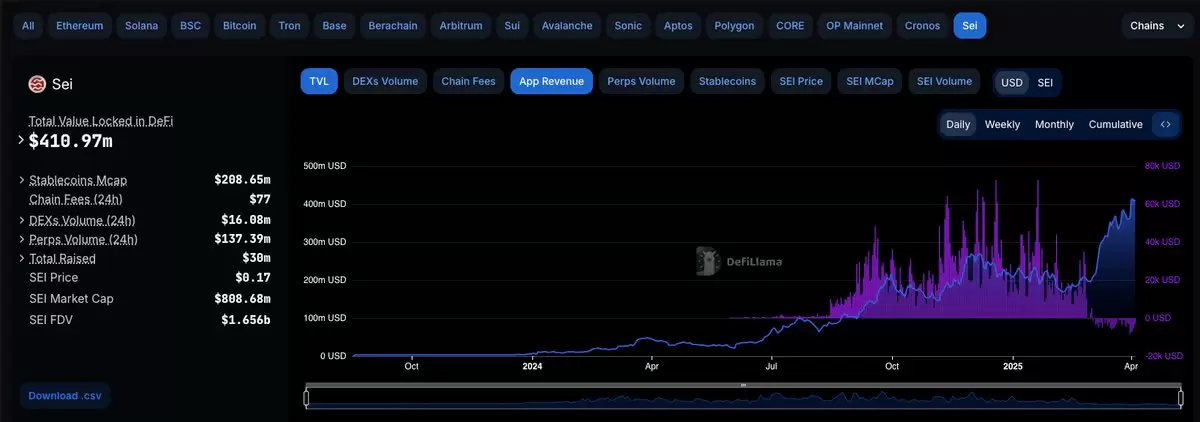Toggle the SEI Volume chart series

pos(944,81)
